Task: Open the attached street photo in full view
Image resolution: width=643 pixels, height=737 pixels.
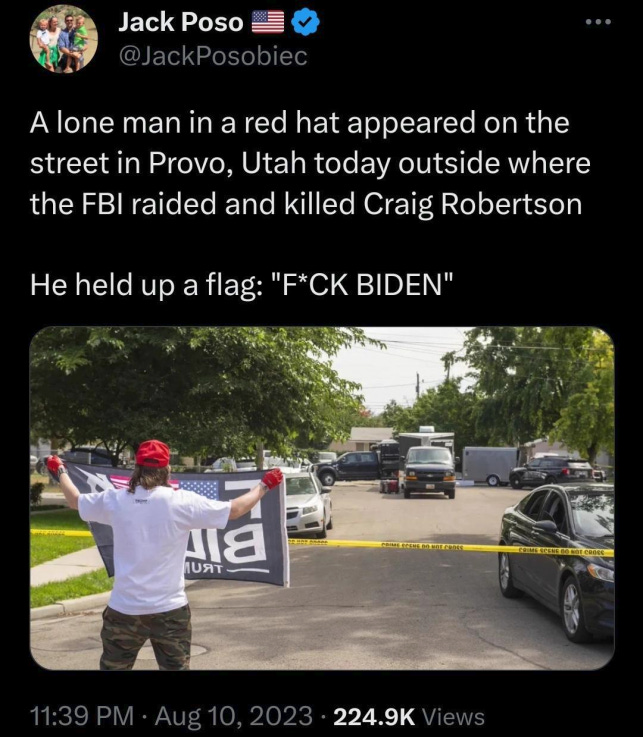Action: pos(322,498)
